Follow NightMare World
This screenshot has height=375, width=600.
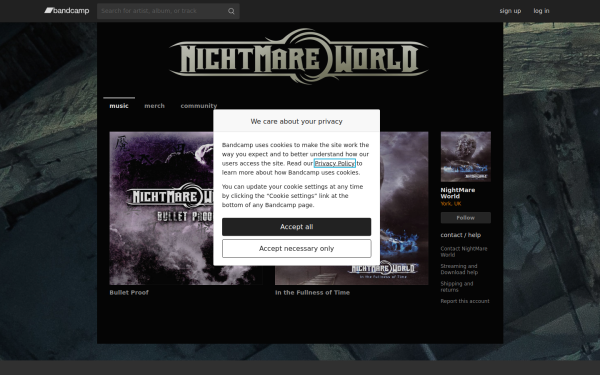466,218
